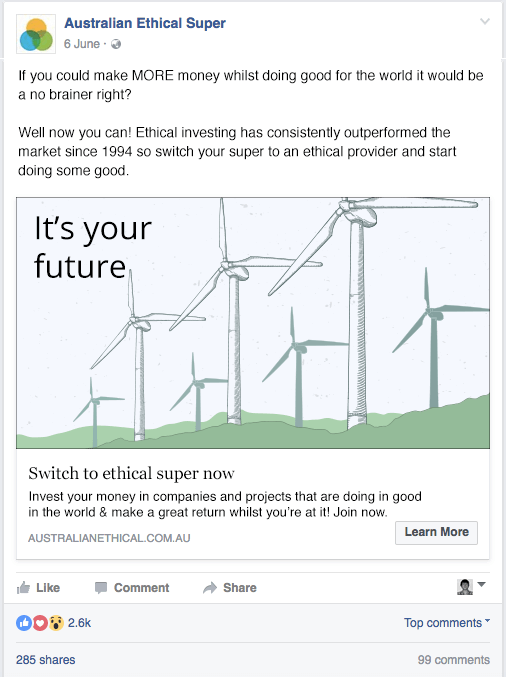Open the 99 comments link
Image resolution: width=506 pixels, height=677 pixels.
click(x=454, y=660)
